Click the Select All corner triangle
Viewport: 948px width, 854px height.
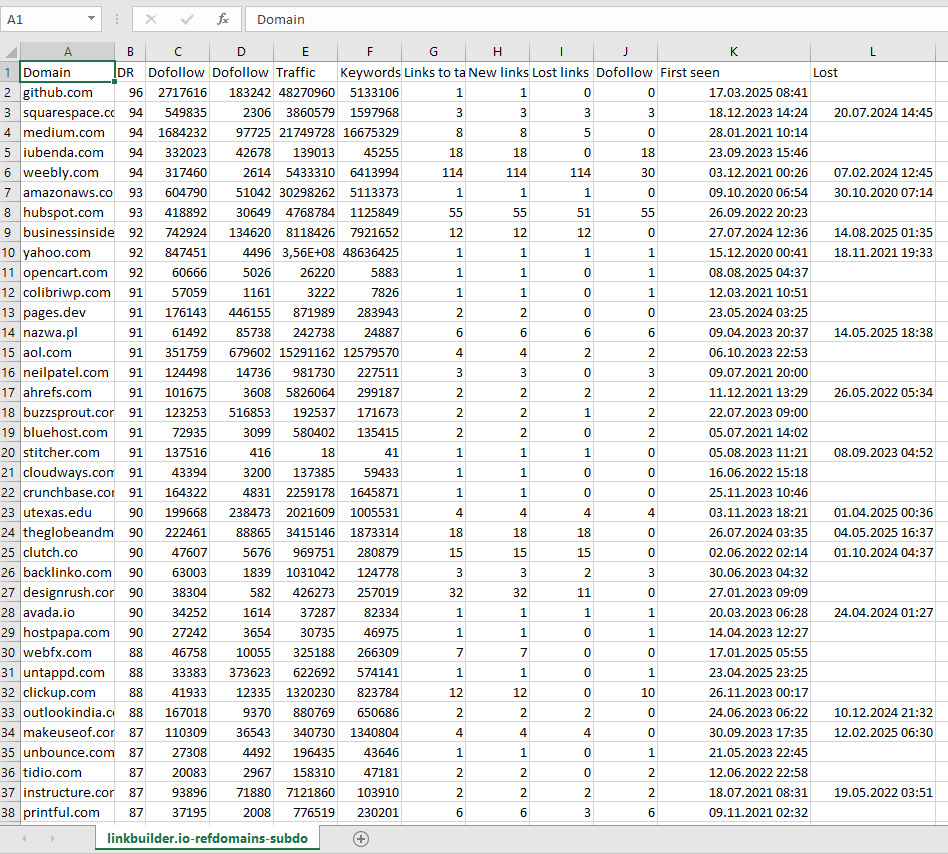click(10, 51)
